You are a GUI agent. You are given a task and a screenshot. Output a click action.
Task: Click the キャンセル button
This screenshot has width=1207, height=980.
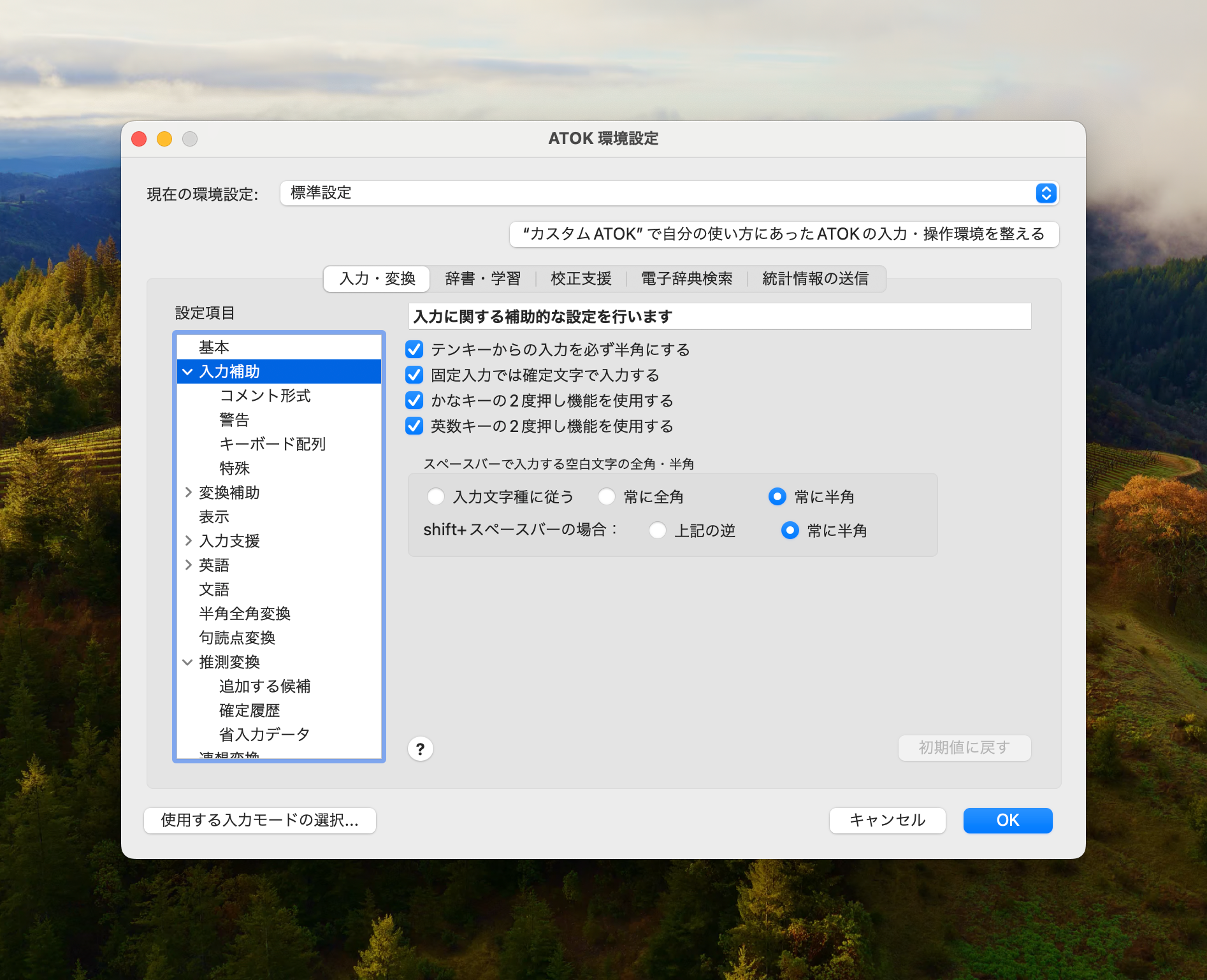point(888,820)
